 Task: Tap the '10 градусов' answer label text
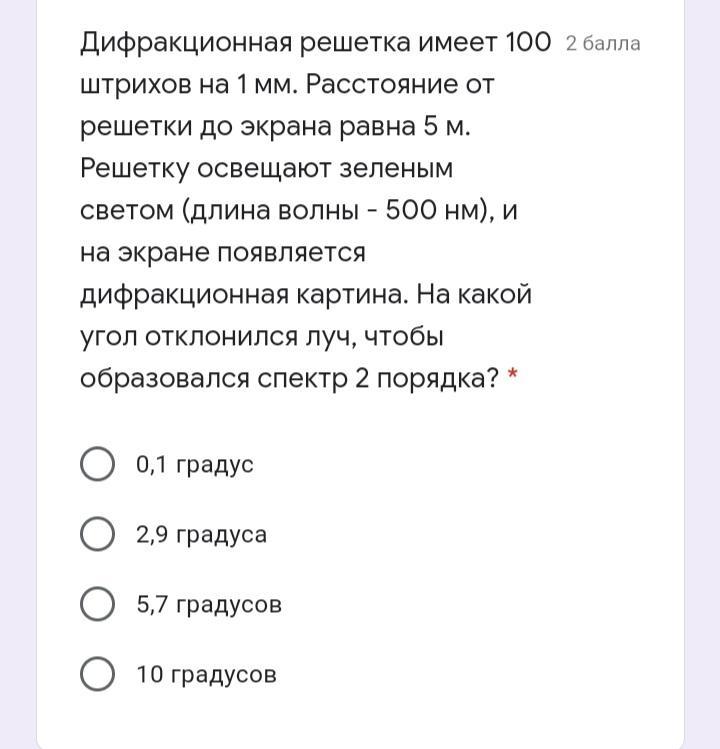point(206,675)
